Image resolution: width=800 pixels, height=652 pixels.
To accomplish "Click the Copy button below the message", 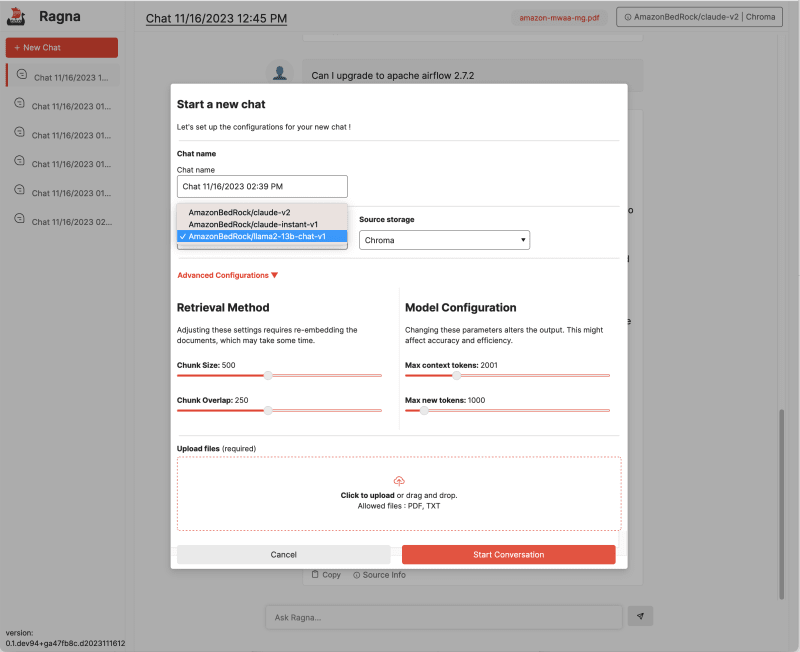I will (x=326, y=575).
